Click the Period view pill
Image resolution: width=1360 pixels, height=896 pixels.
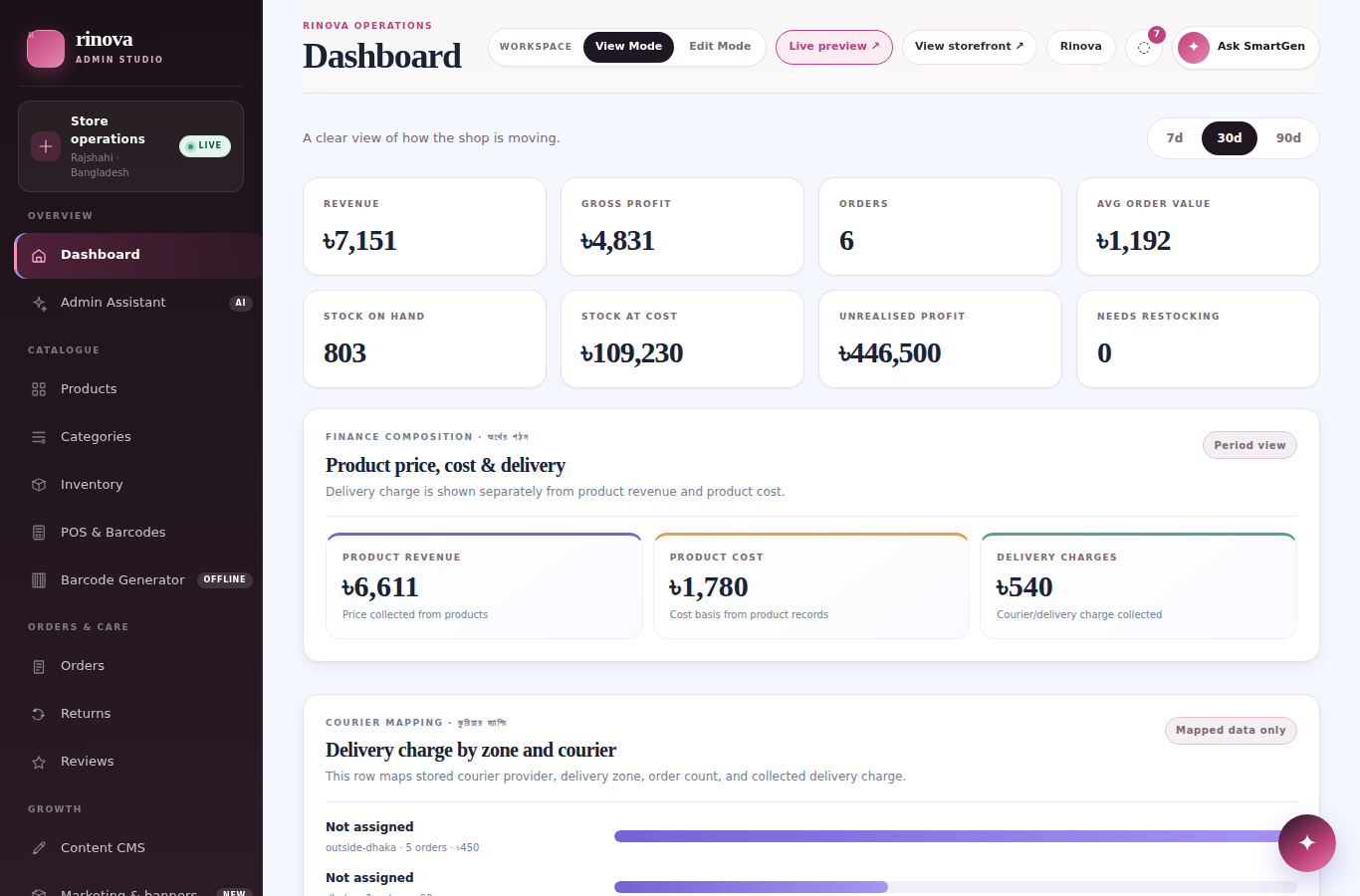1249,445
